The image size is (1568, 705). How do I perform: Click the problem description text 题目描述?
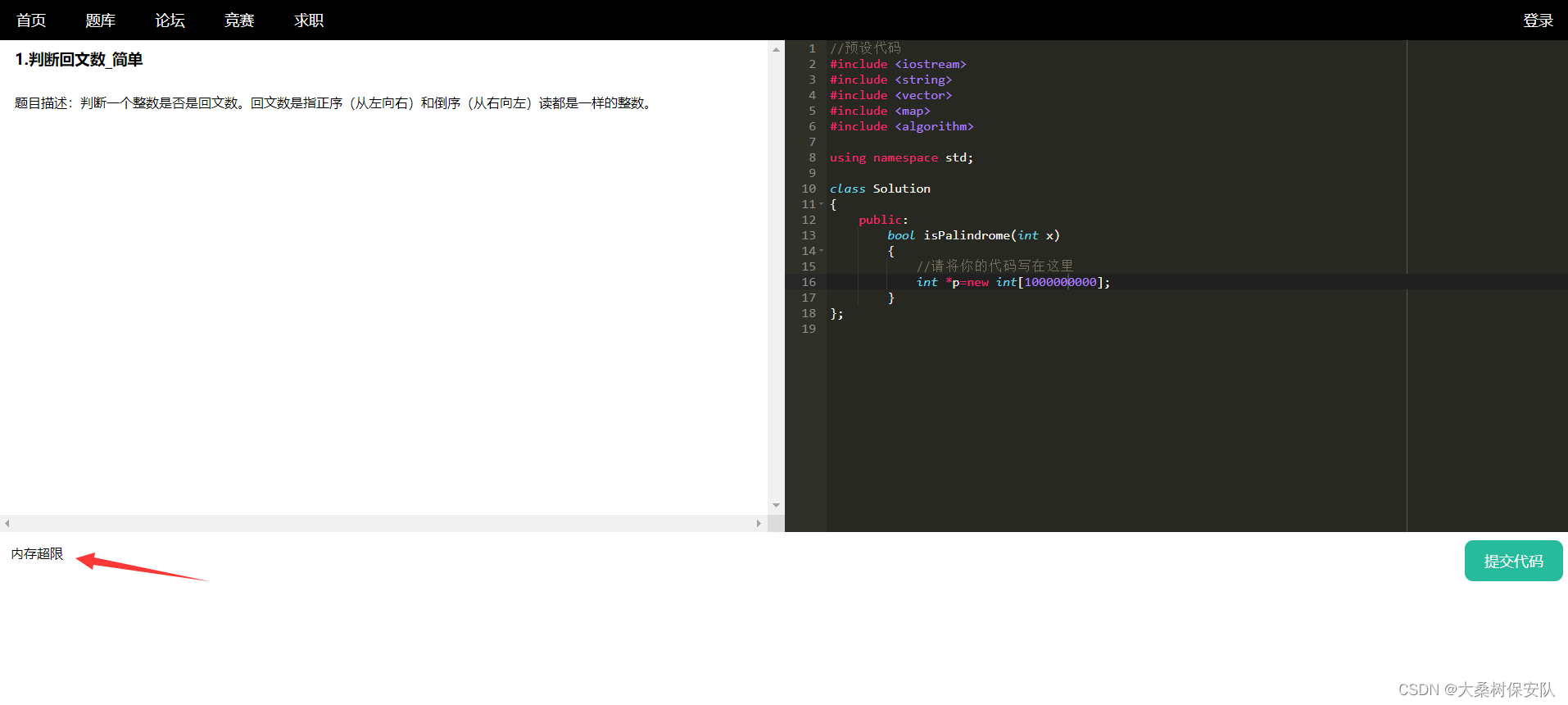[335, 103]
